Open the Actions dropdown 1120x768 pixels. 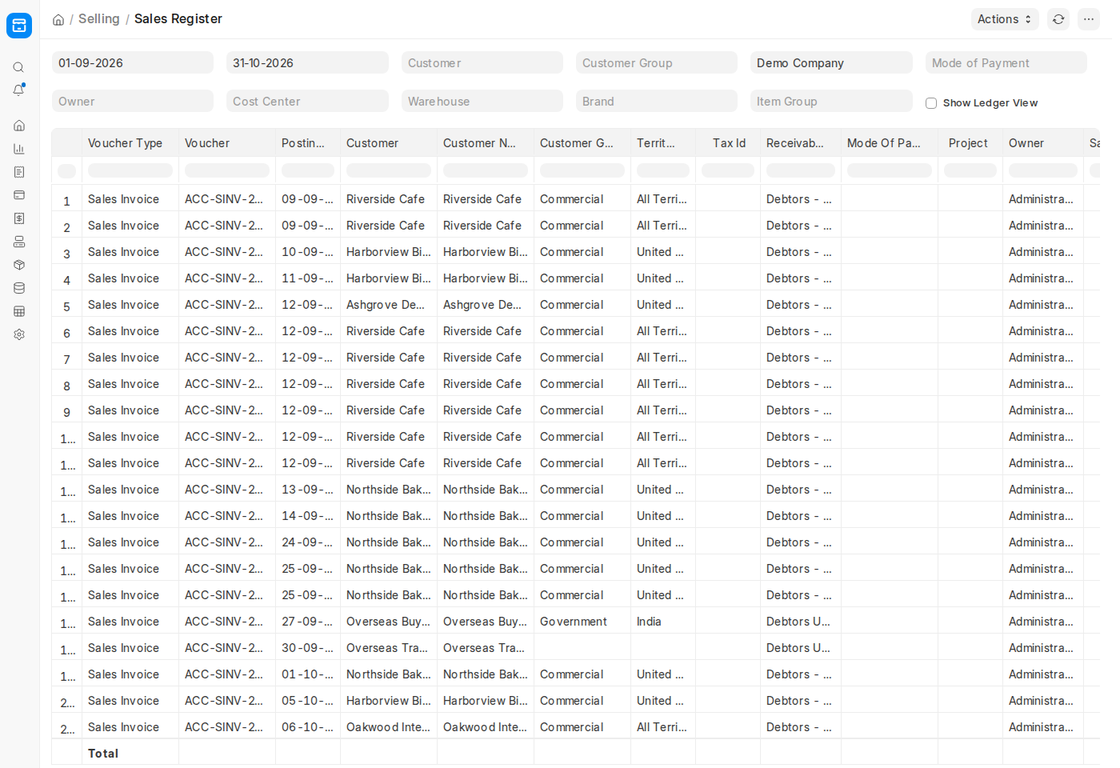click(x=1004, y=19)
